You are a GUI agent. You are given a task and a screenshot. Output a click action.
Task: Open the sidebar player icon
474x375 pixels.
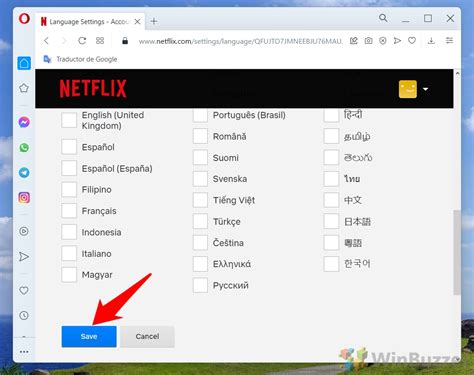[x=24, y=231]
